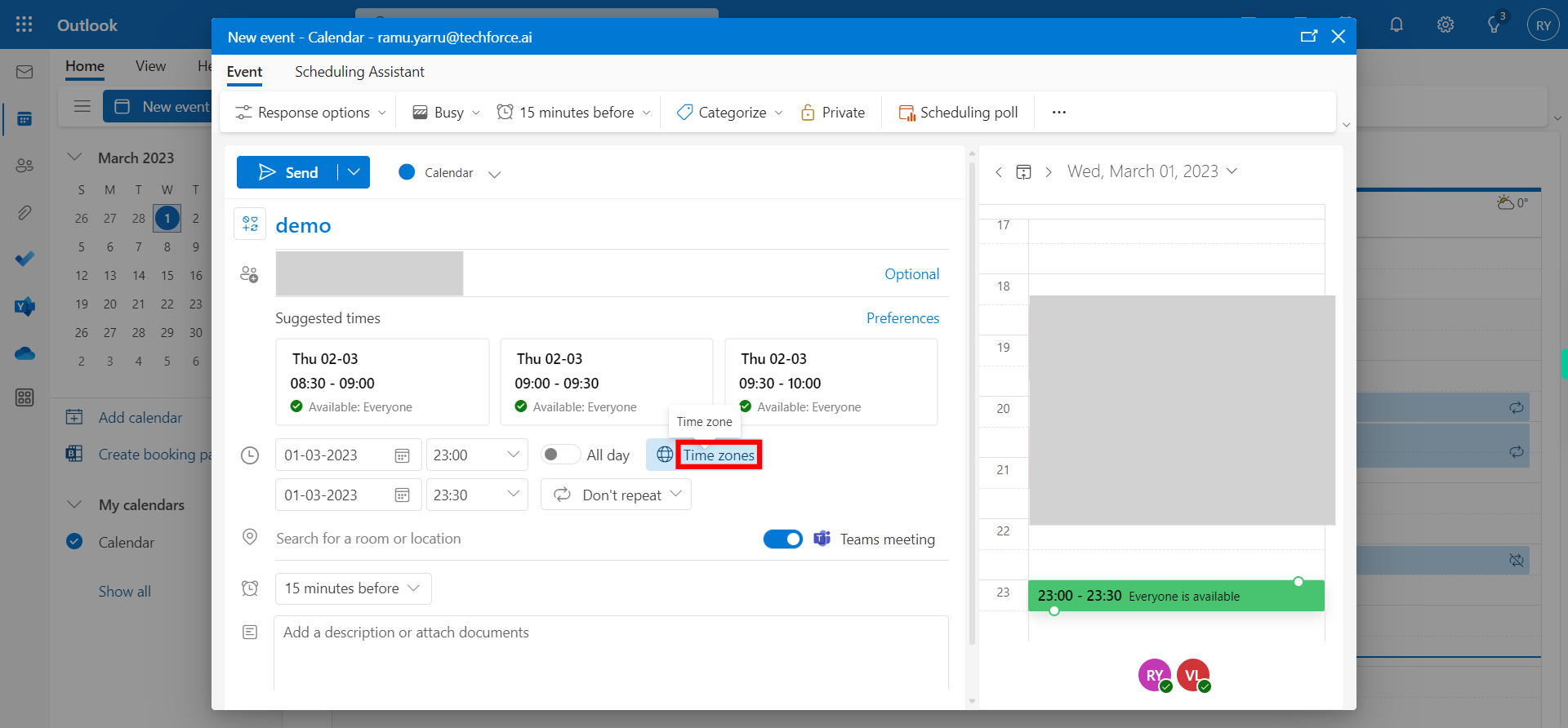Viewport: 1568px width, 728px height.
Task: Open More apps icon in the sidebar
Action: [24, 397]
